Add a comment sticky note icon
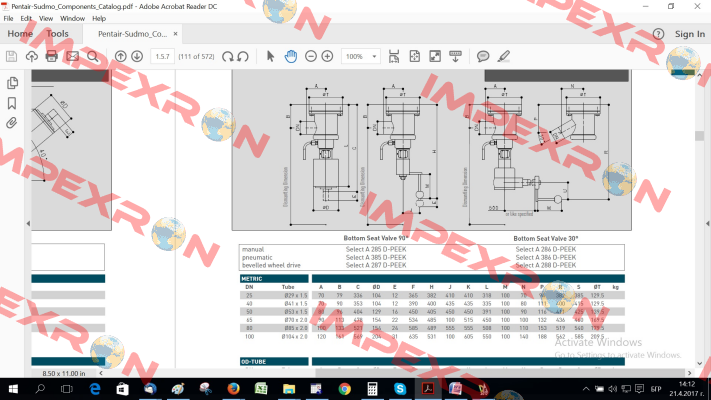Viewport: 711px width, 400px height. tap(483, 56)
